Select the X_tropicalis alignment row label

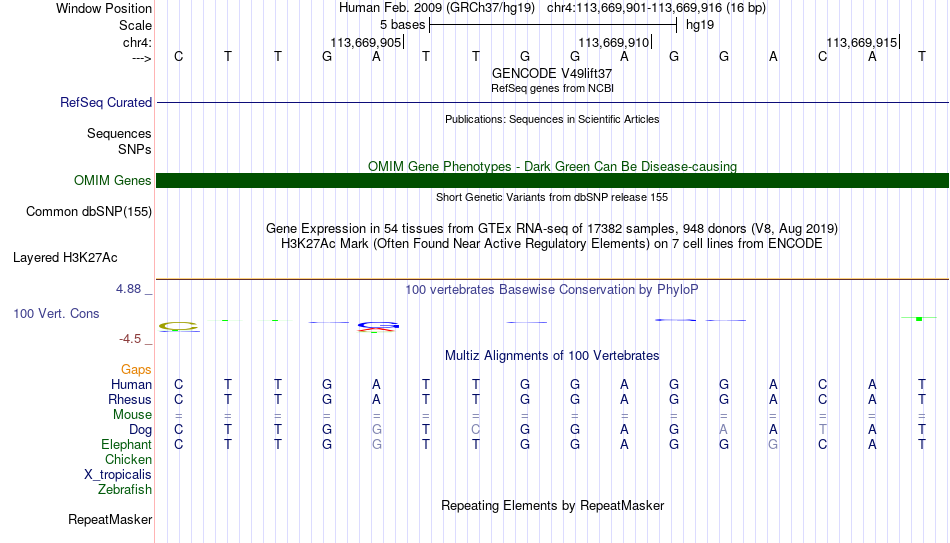[x=118, y=475]
